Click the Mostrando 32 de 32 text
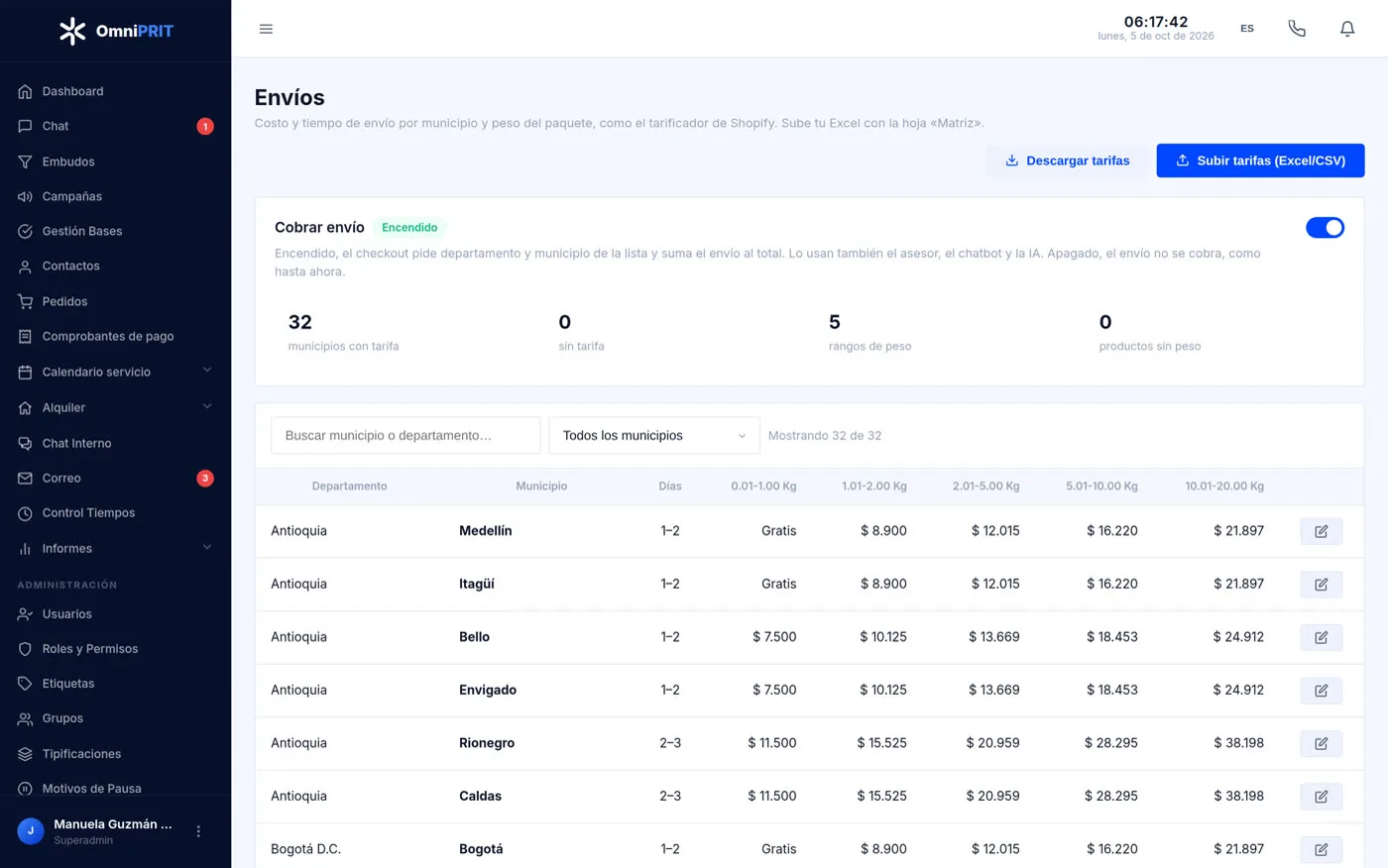Viewport: 1388px width, 868px height. 825,435
